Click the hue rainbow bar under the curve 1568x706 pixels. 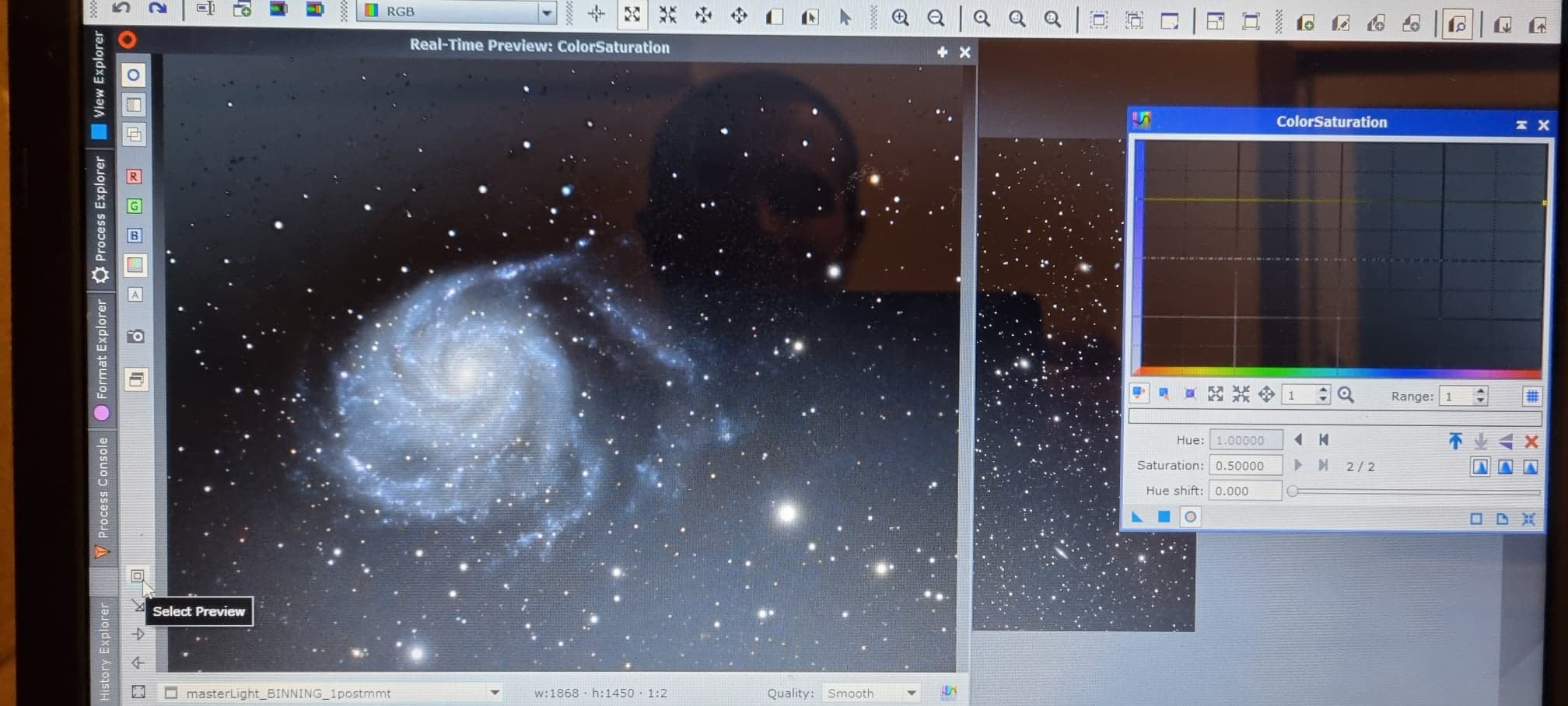pyautogui.click(x=1338, y=373)
